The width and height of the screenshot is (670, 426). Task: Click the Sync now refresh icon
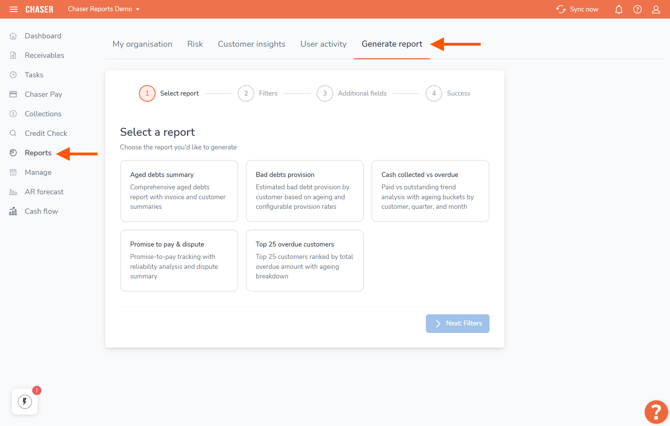pos(561,9)
